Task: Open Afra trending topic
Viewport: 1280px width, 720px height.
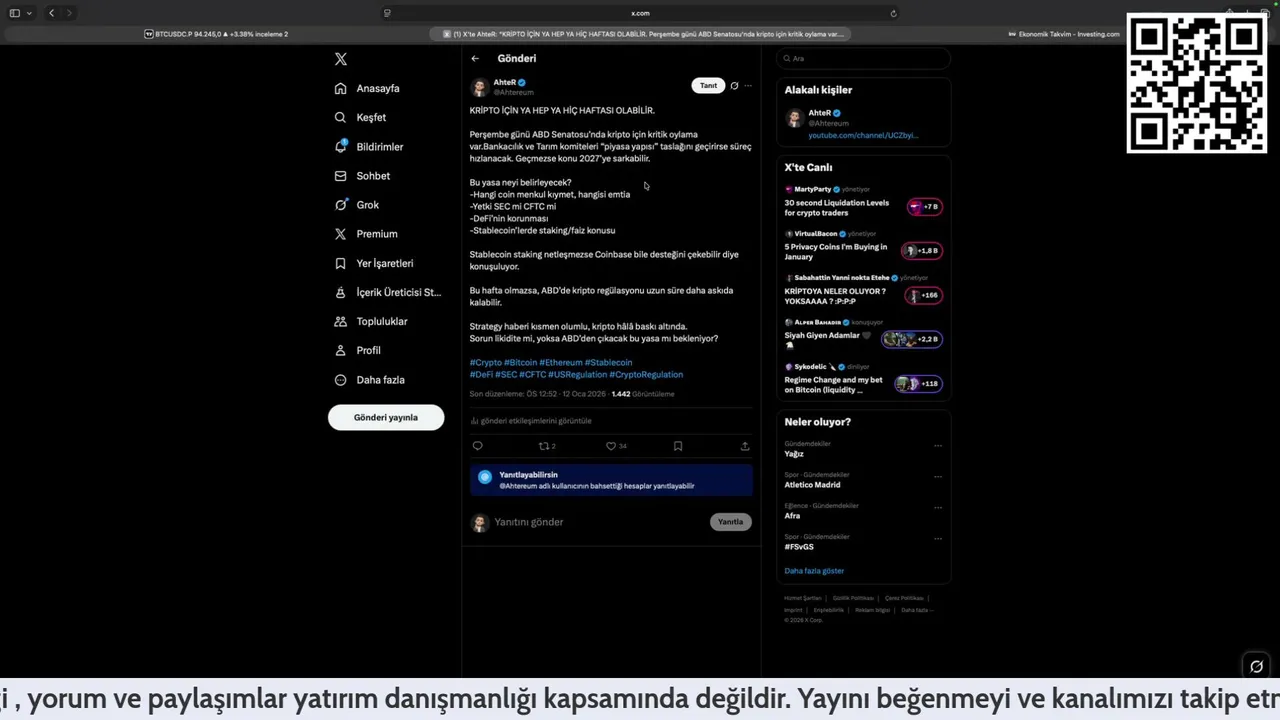Action: coord(792,516)
